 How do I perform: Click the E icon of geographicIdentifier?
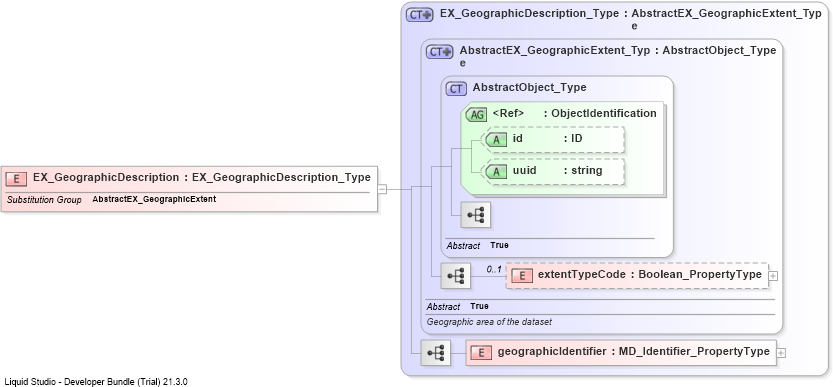482,352
